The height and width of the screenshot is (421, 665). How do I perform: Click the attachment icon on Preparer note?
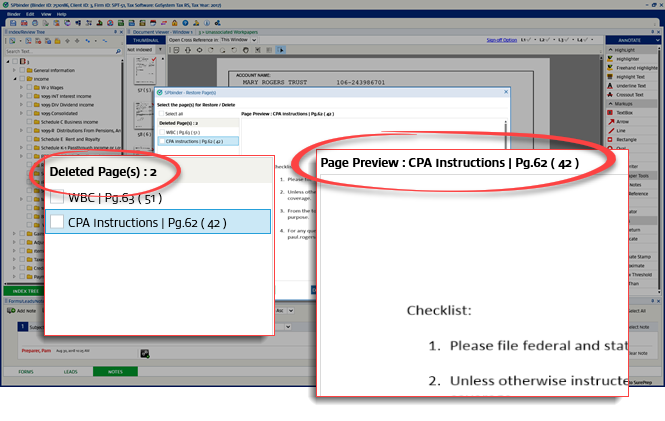point(145,354)
